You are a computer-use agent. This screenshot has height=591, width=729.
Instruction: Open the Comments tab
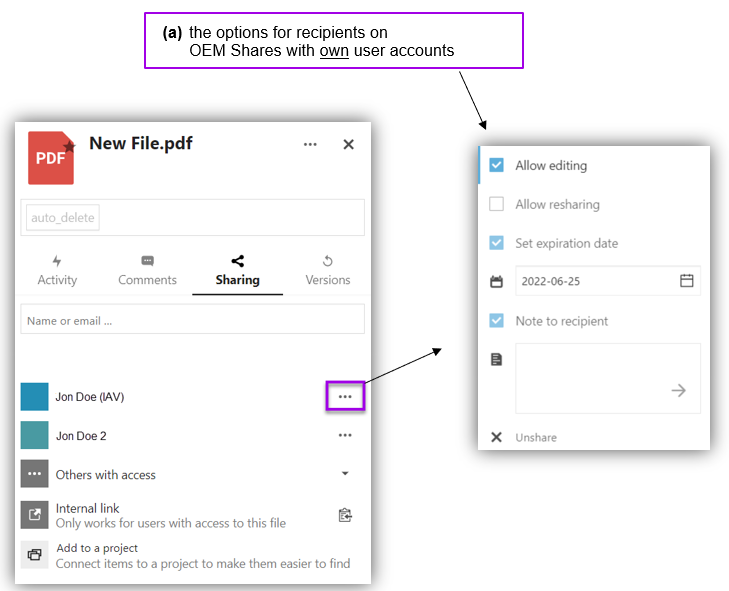pos(147,271)
